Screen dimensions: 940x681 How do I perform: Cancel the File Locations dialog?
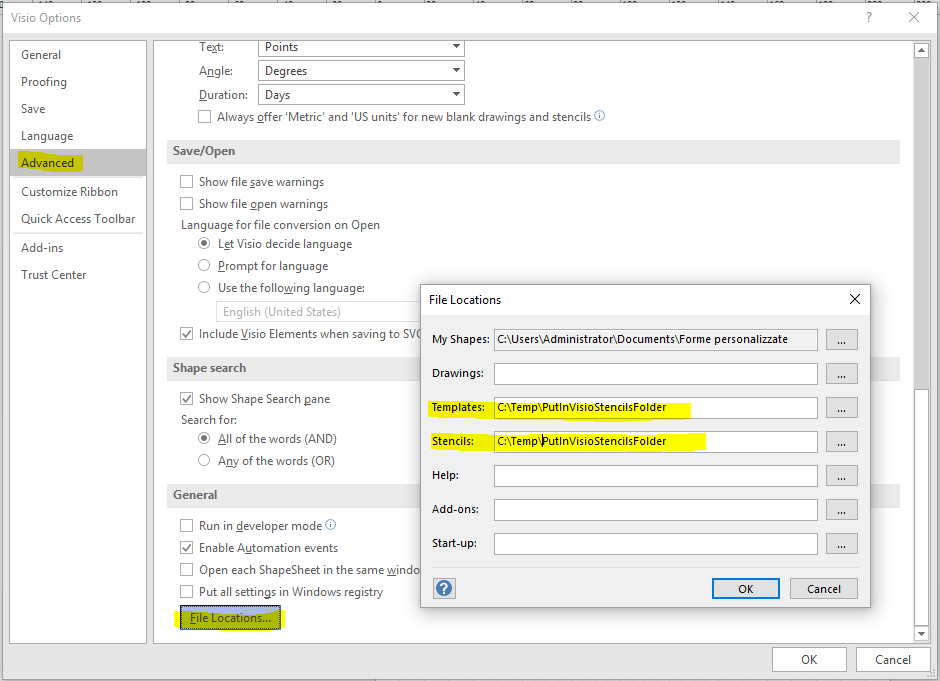[x=824, y=589]
